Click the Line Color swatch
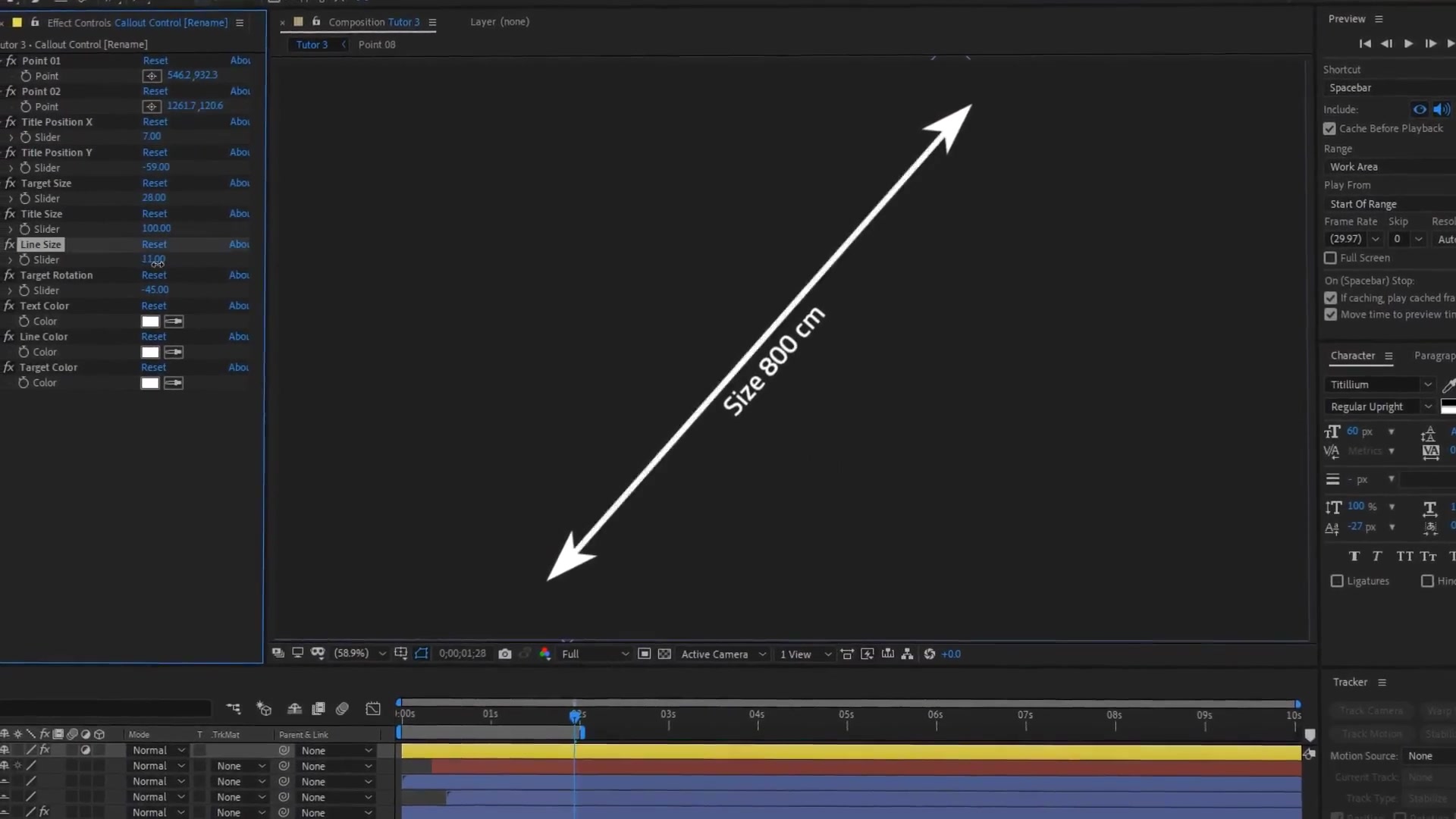Viewport: 1456px width, 819px height. coord(149,352)
